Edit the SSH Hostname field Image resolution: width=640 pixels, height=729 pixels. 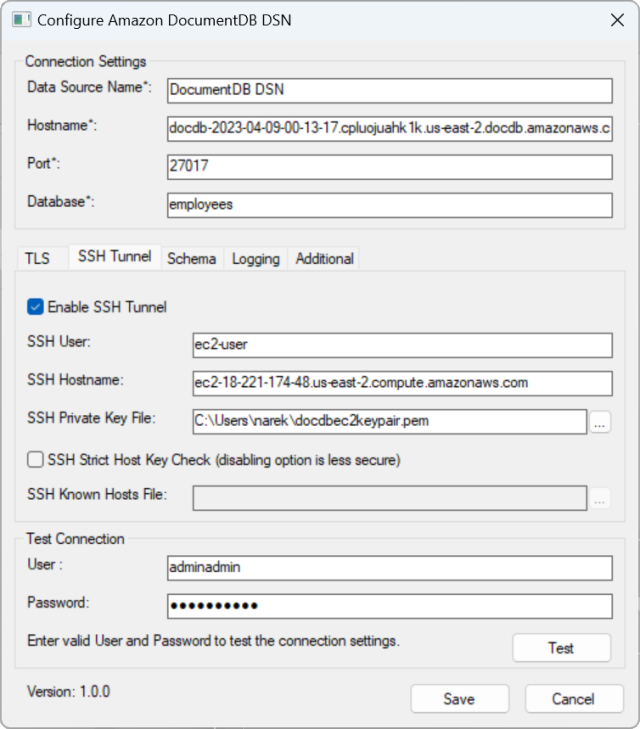pos(401,383)
